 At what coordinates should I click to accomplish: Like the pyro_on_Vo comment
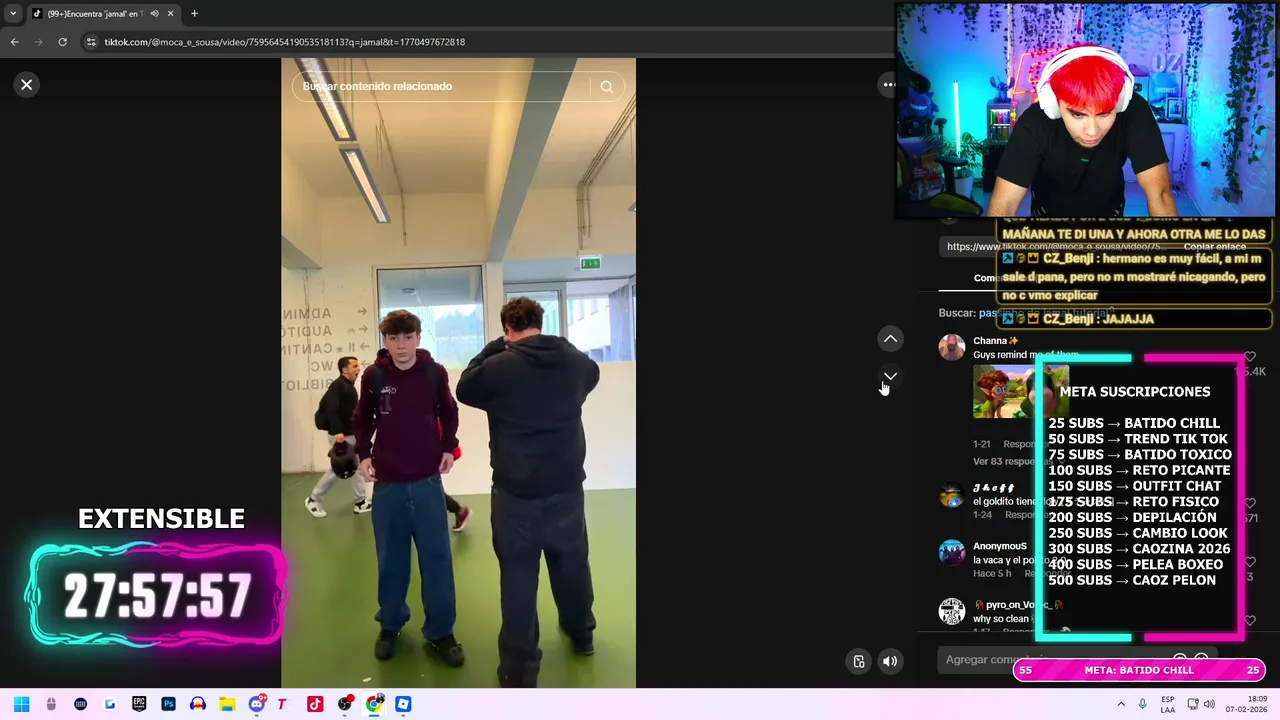(x=1250, y=620)
